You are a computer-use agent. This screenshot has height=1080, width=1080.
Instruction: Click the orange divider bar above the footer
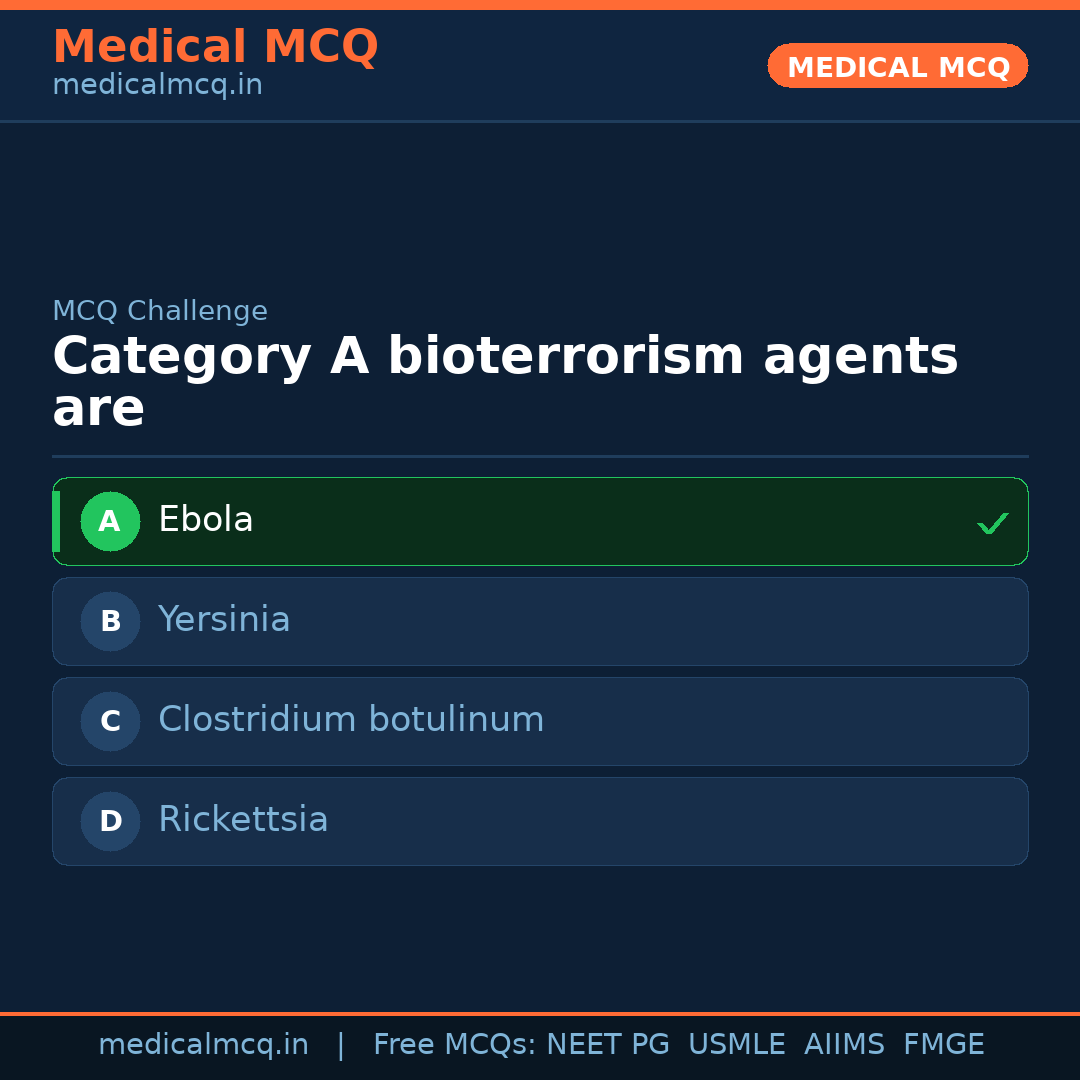[x=540, y=1012]
